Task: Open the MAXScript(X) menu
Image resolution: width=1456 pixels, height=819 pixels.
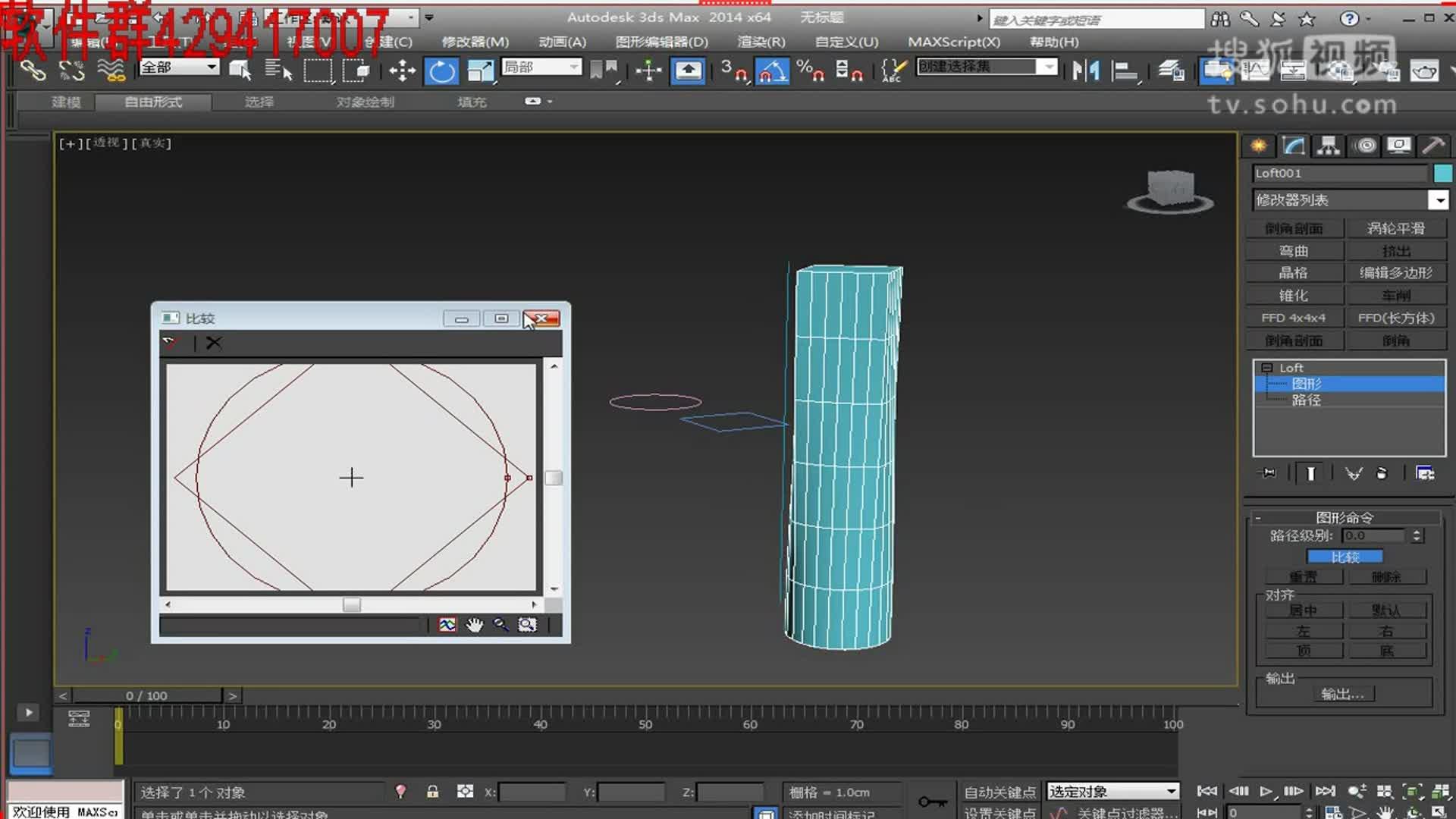Action: click(x=953, y=42)
